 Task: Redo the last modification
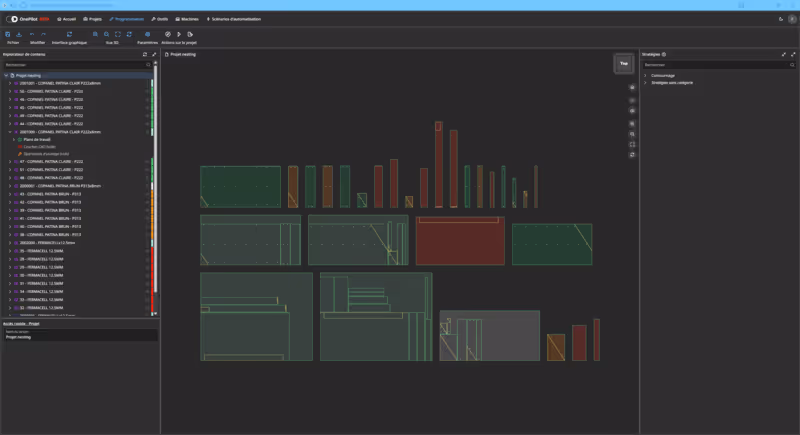pos(43,34)
